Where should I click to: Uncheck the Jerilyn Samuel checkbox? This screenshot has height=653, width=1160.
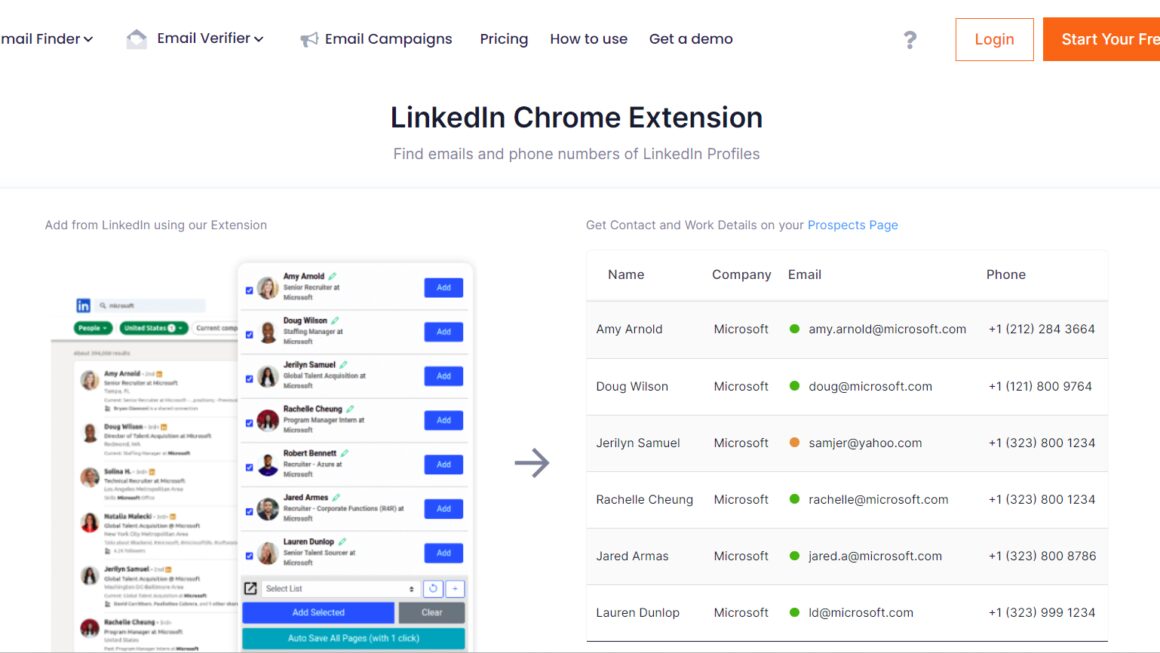(x=249, y=379)
